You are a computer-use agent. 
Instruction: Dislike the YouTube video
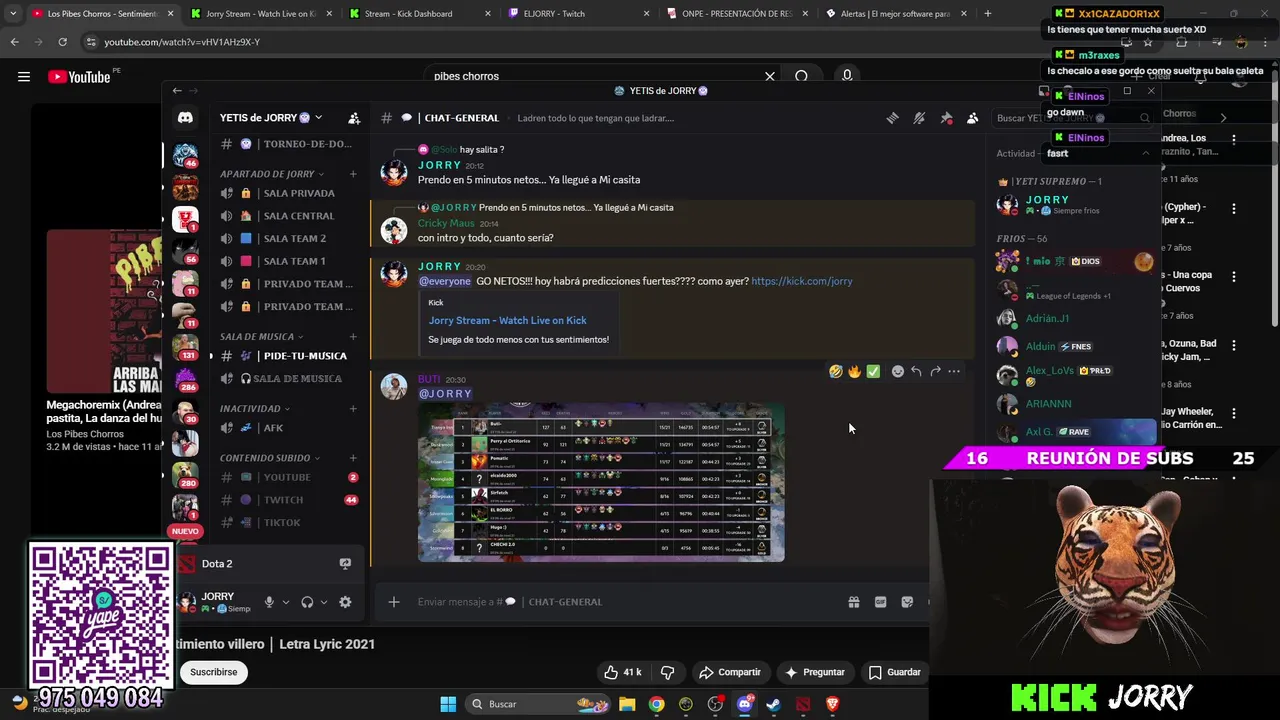tap(668, 672)
